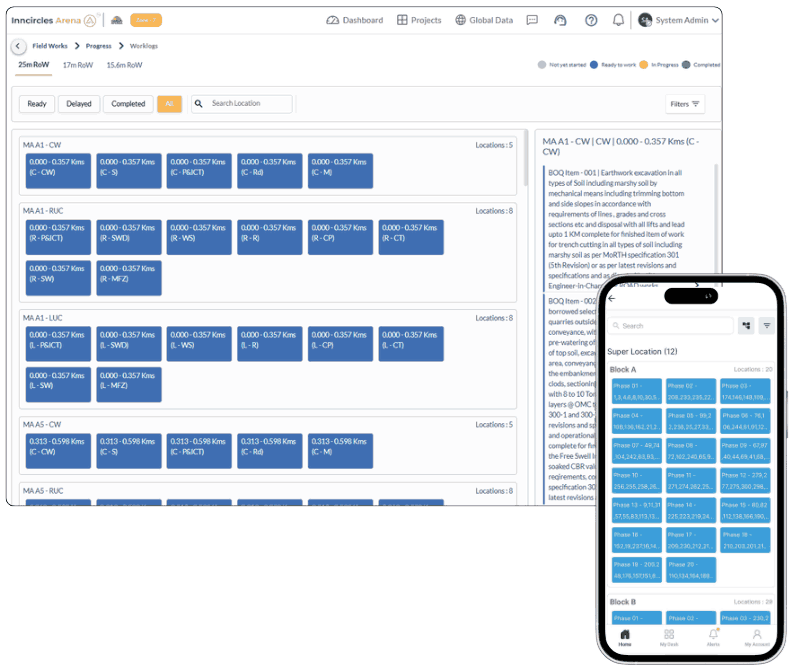Viewport: 795px width, 672px height.
Task: Tap the hierarchy icon in mobile app
Action: (746, 325)
